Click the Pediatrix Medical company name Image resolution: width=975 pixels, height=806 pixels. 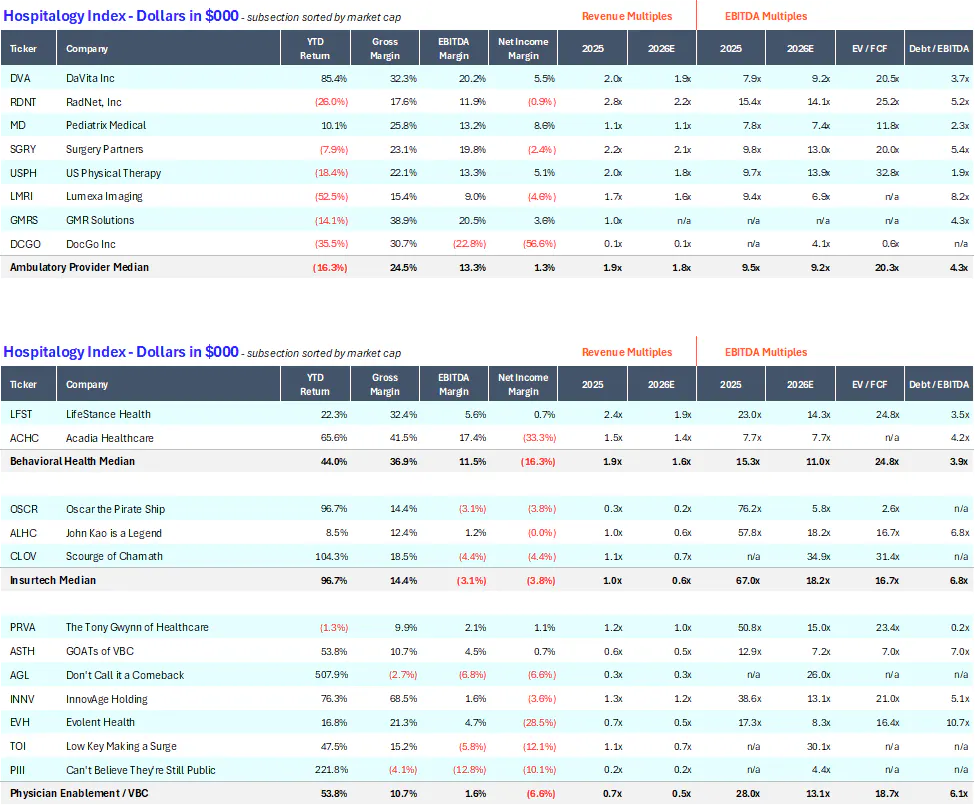[x=106, y=126]
